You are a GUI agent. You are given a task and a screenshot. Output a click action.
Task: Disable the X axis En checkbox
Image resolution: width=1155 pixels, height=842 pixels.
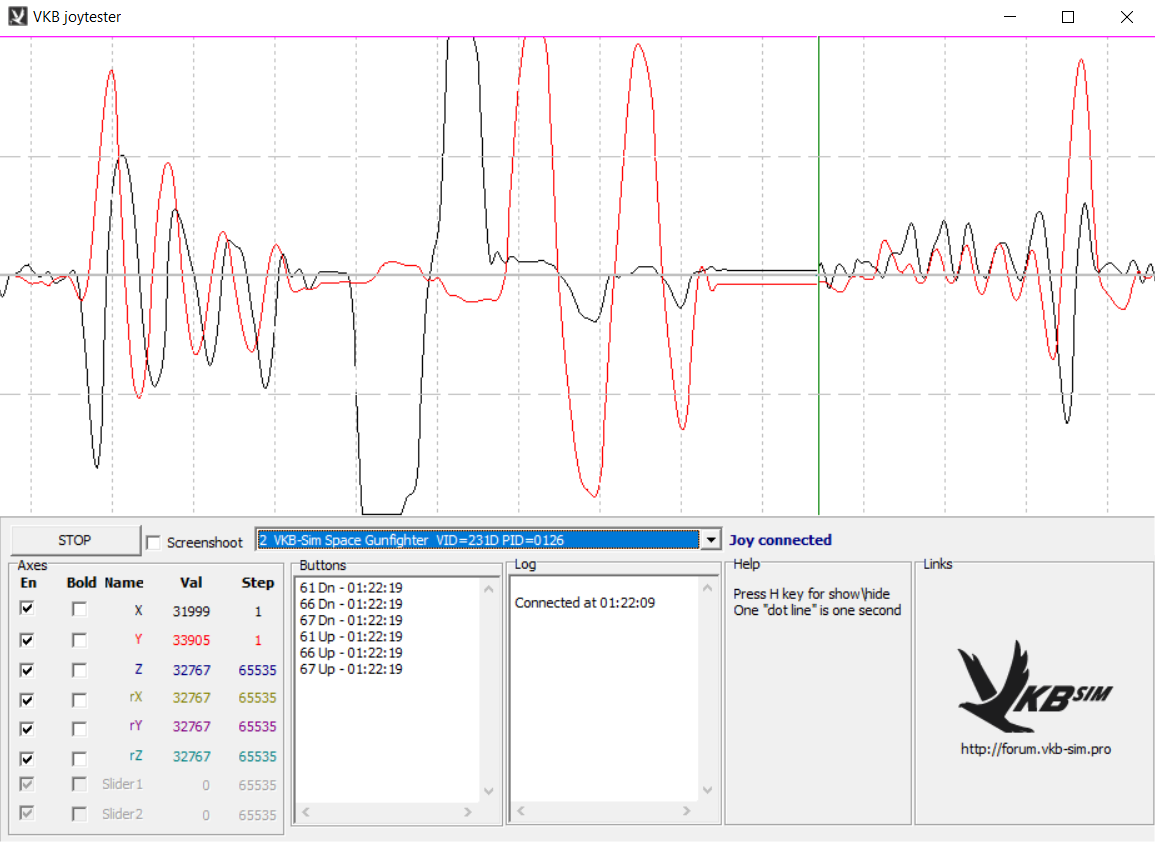point(27,608)
